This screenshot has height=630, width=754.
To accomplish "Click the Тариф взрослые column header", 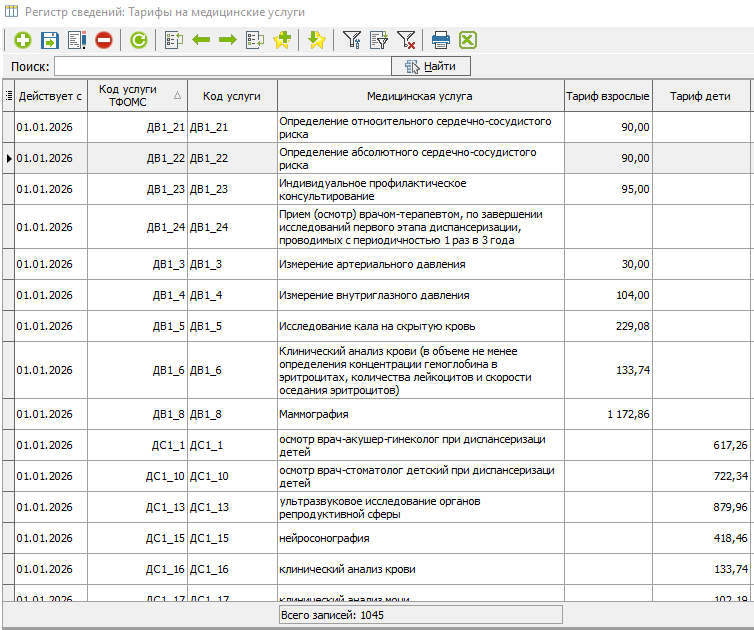I will (608, 96).
